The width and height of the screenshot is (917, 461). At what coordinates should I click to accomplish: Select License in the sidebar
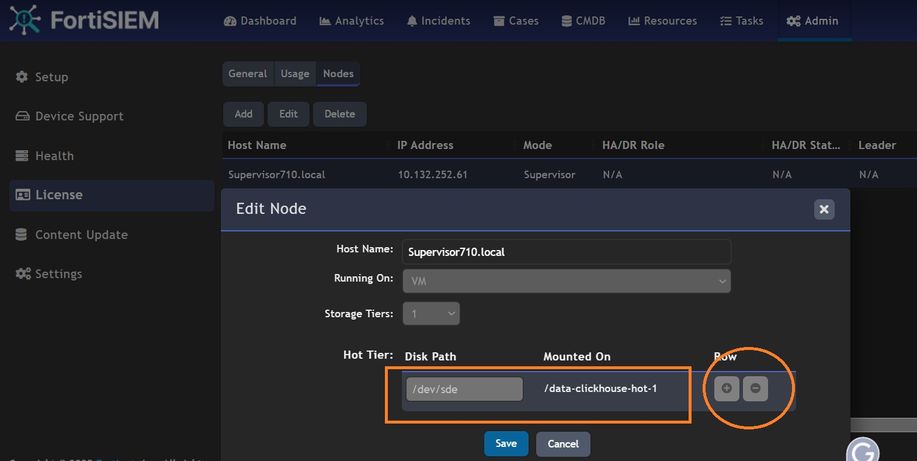tap(111, 195)
